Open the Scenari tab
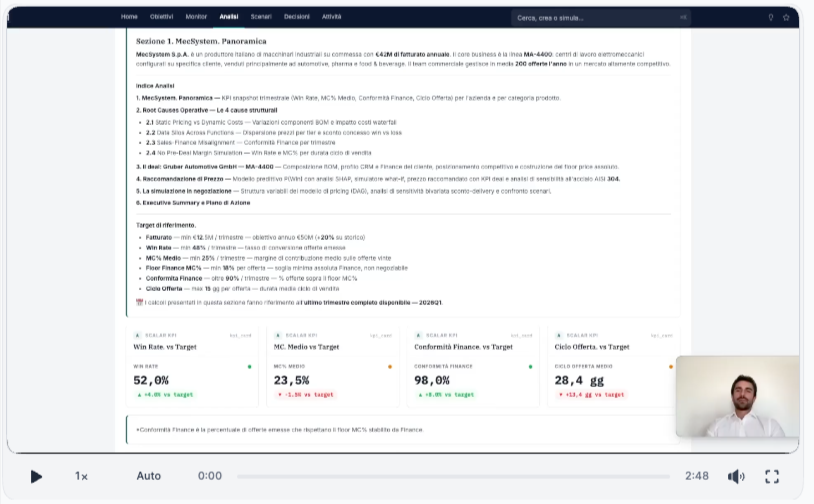Viewport: 814px width, 504px height. (x=261, y=17)
